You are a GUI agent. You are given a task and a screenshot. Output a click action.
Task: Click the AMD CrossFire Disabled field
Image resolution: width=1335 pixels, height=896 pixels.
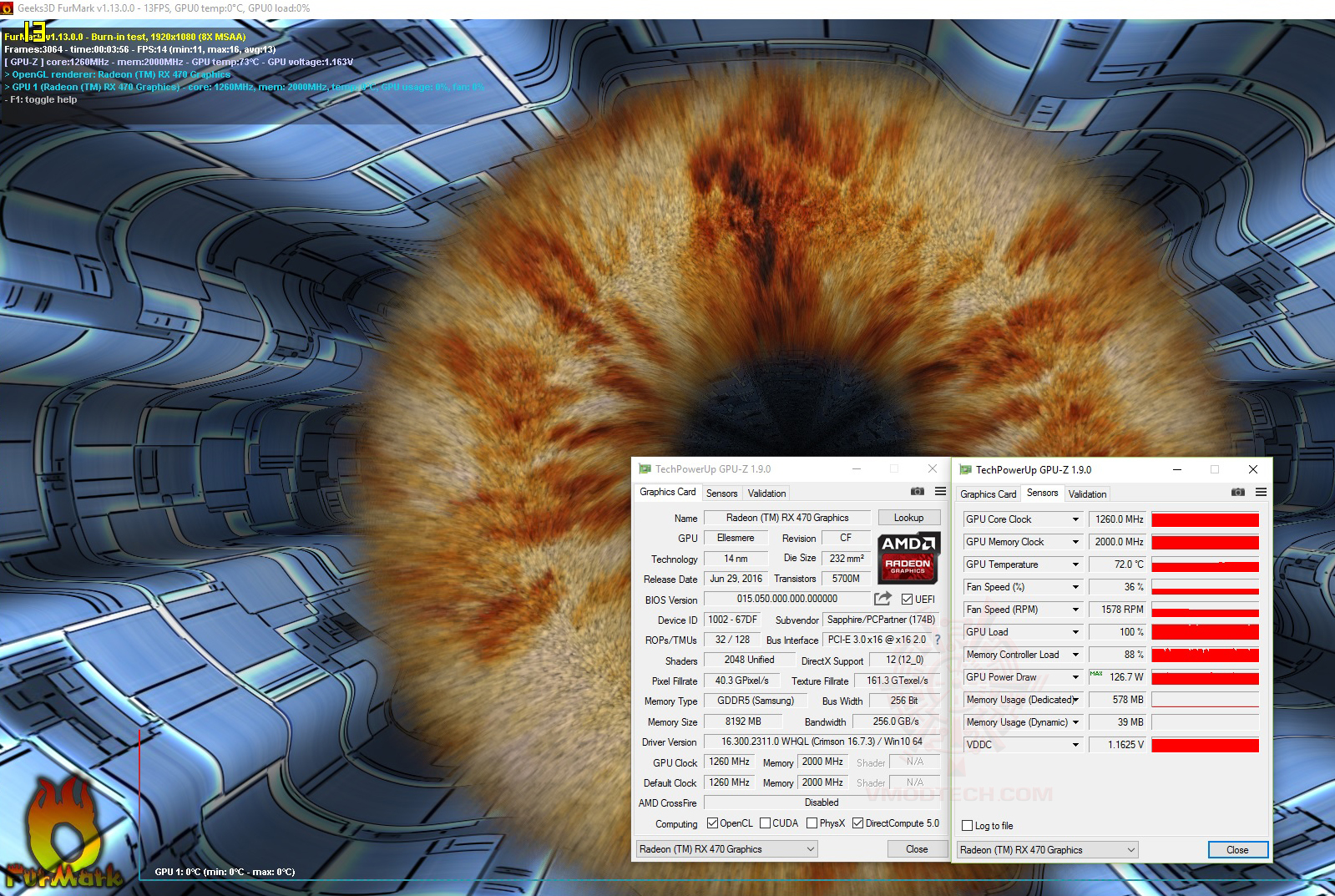(x=822, y=802)
